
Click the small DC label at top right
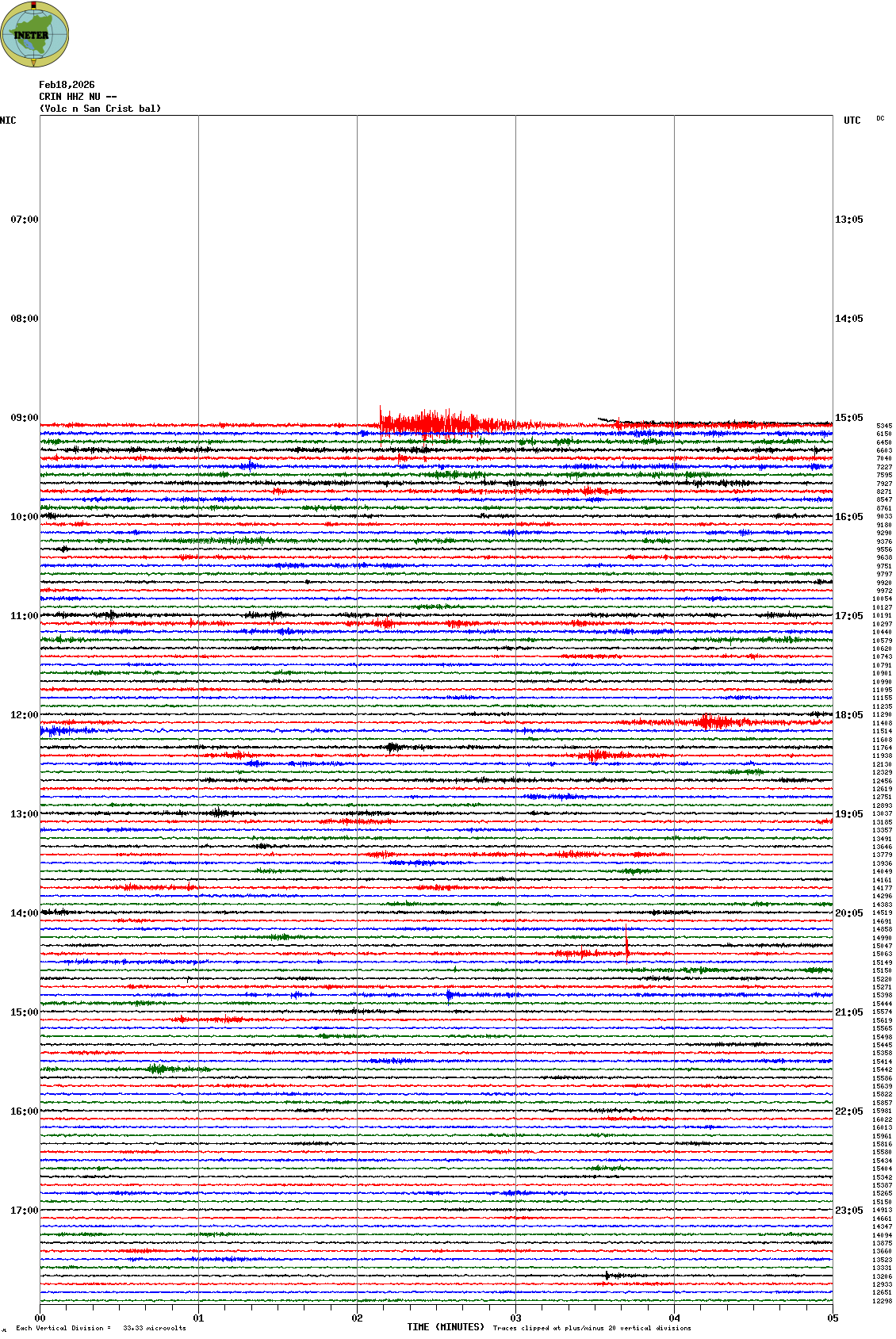(880, 119)
